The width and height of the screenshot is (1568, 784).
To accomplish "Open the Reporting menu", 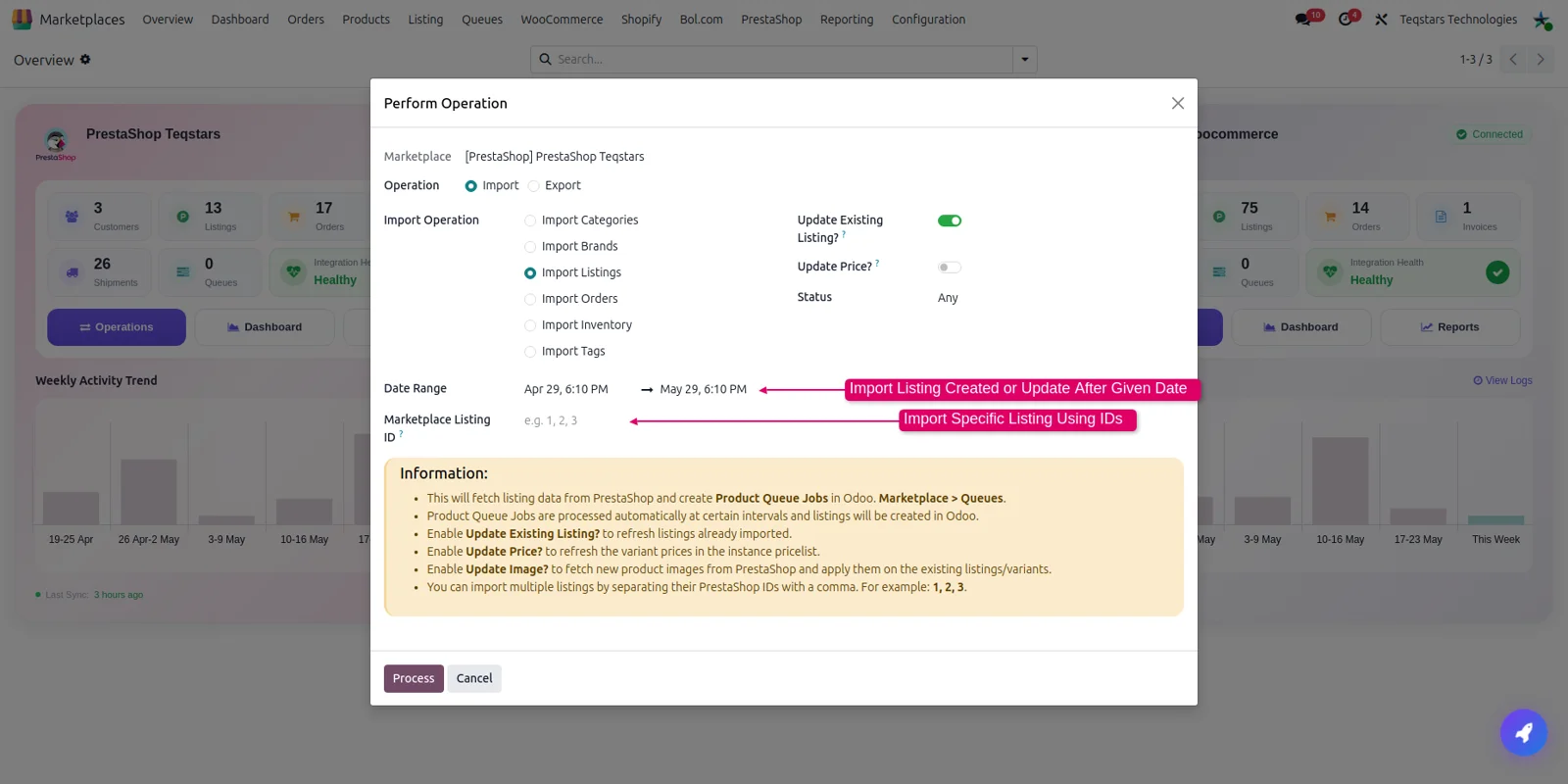I will [847, 20].
